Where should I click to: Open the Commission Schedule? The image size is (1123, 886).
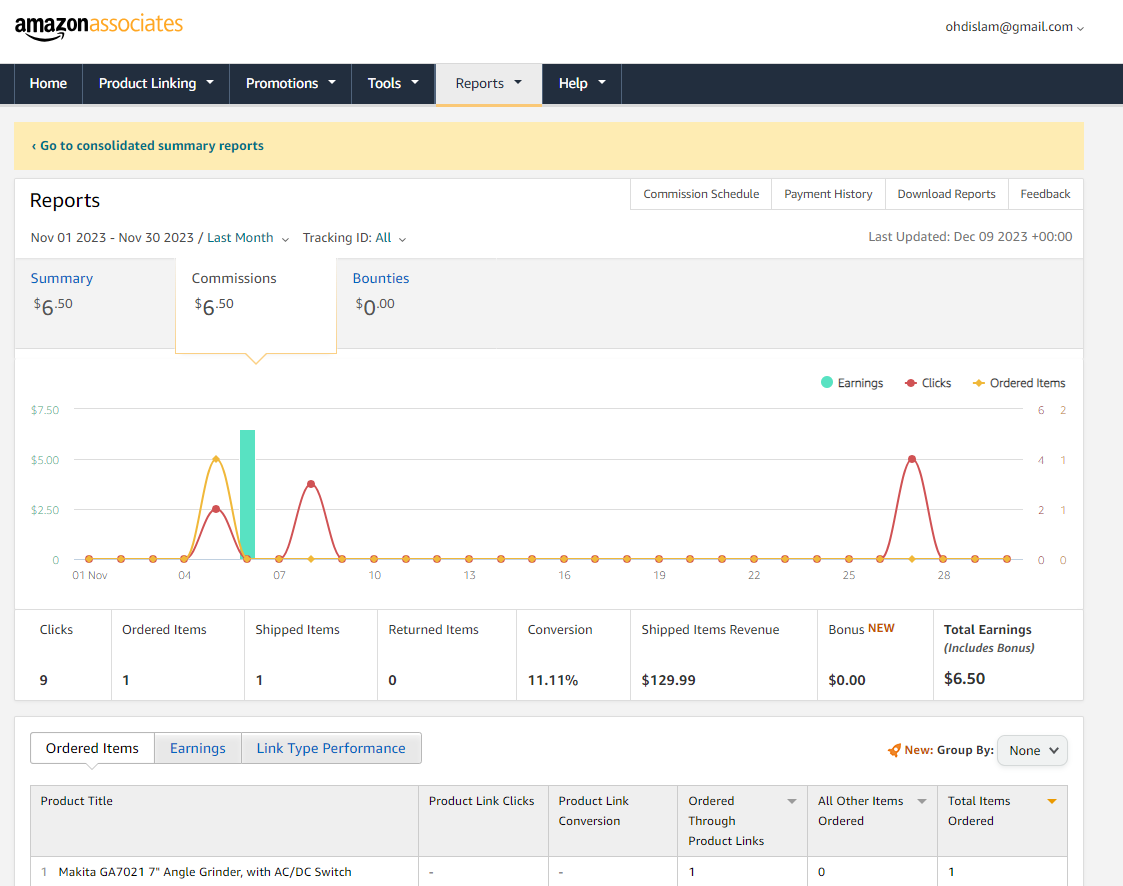coord(700,194)
